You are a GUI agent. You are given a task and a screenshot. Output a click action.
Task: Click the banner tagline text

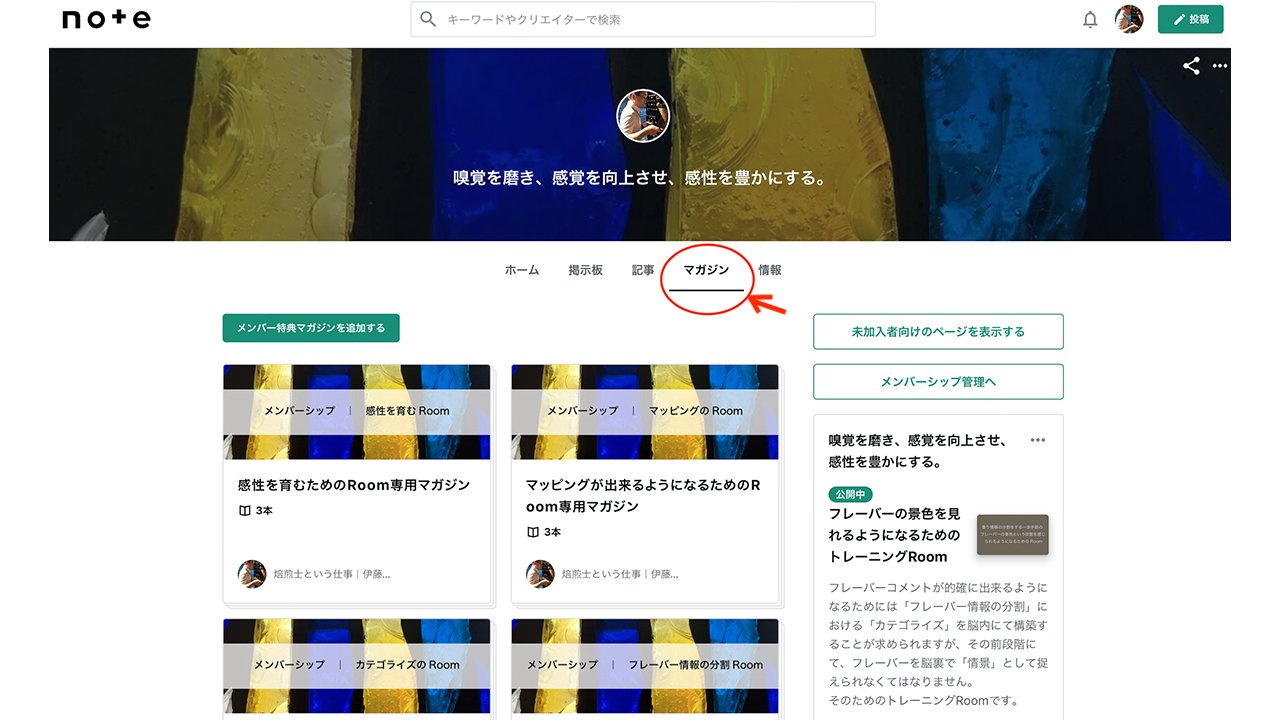point(640,178)
